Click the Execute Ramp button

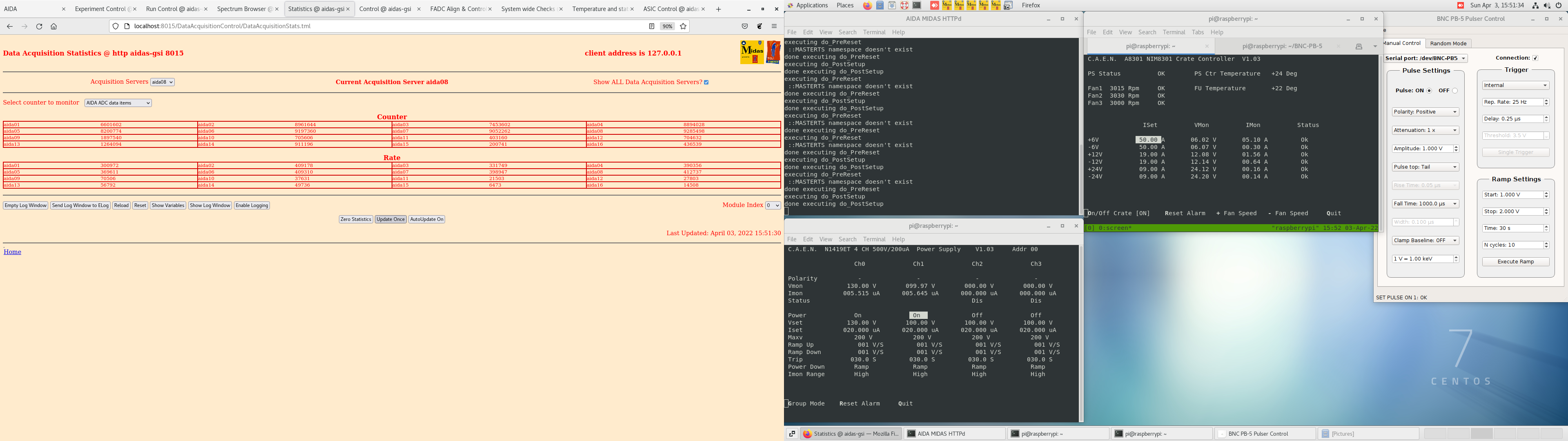[x=1515, y=262]
